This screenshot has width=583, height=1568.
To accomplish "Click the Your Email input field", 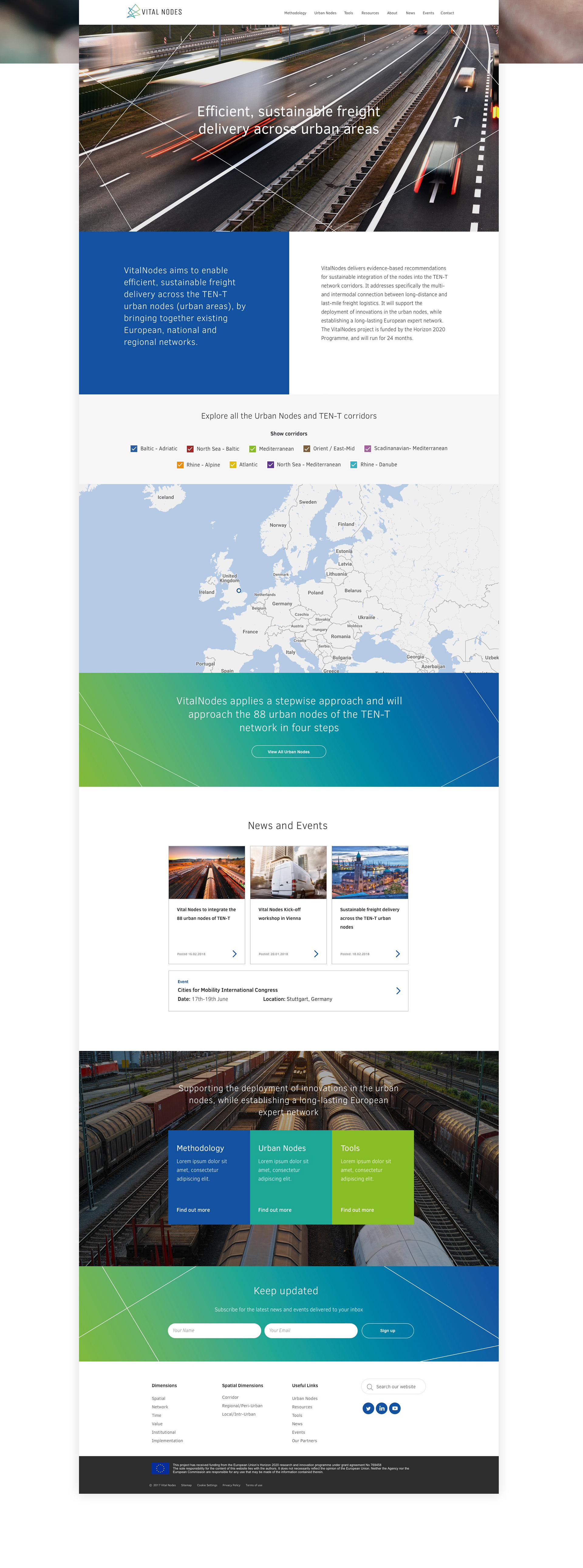I will (311, 1331).
